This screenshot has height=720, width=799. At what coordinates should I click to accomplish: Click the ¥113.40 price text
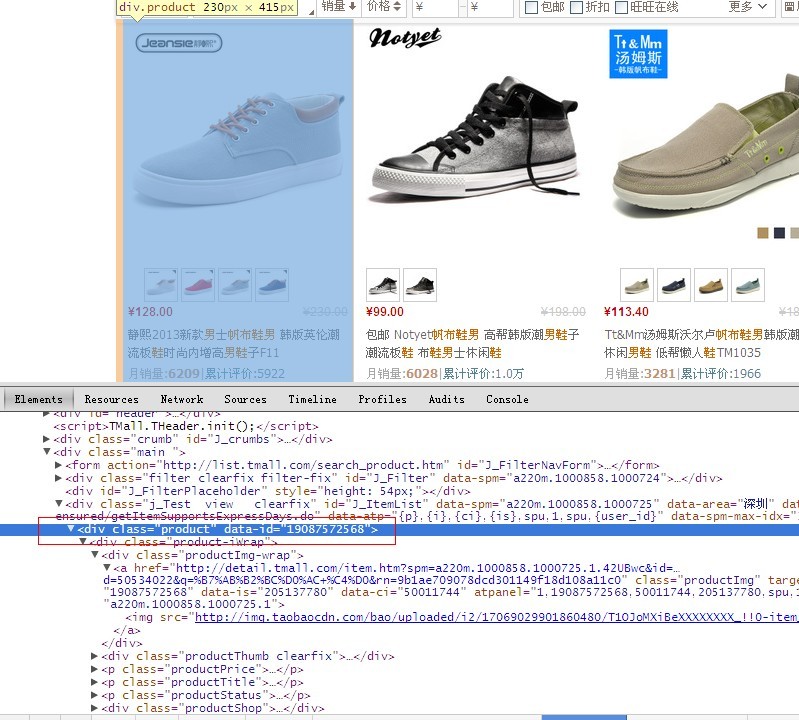626,311
